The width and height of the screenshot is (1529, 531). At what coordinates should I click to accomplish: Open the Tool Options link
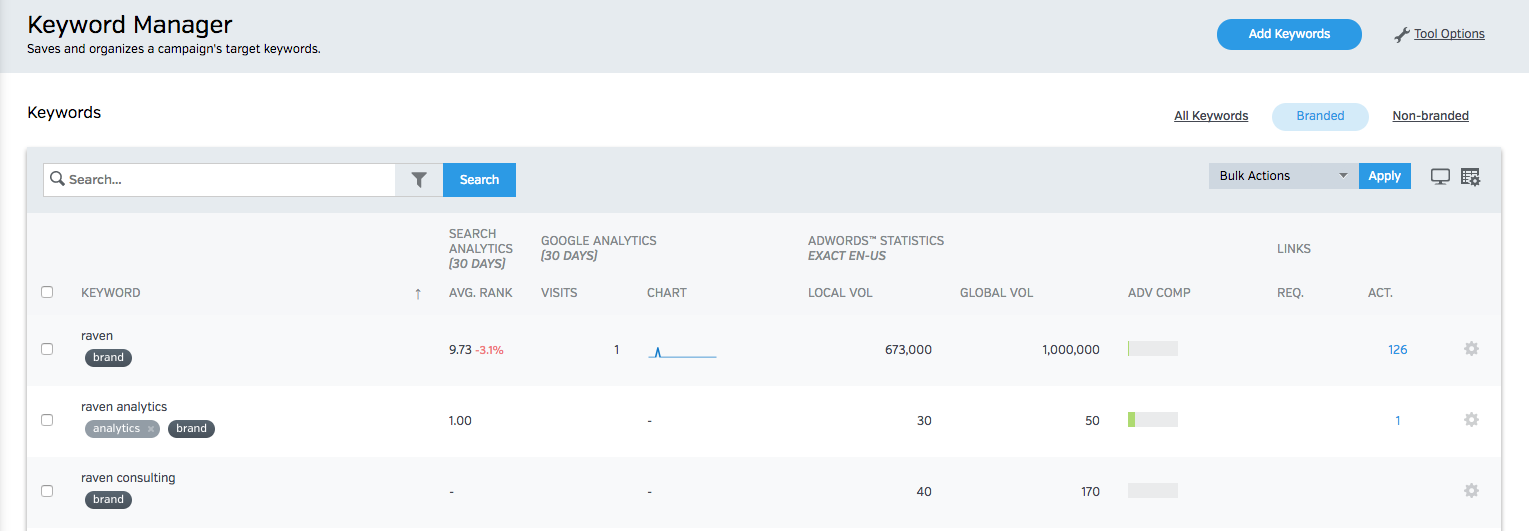coord(1448,34)
